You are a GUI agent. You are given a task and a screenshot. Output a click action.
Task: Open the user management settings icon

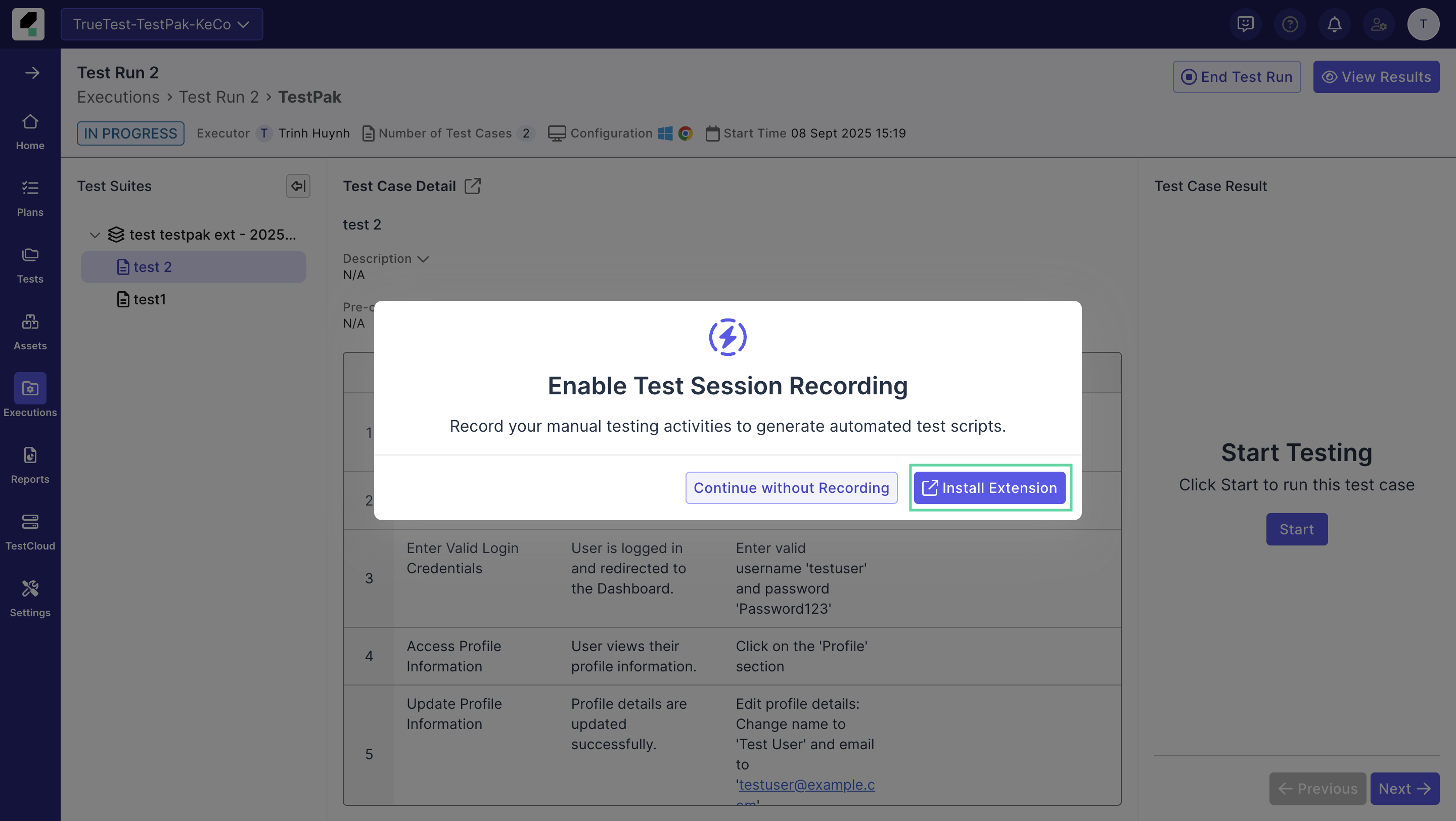(x=1379, y=24)
